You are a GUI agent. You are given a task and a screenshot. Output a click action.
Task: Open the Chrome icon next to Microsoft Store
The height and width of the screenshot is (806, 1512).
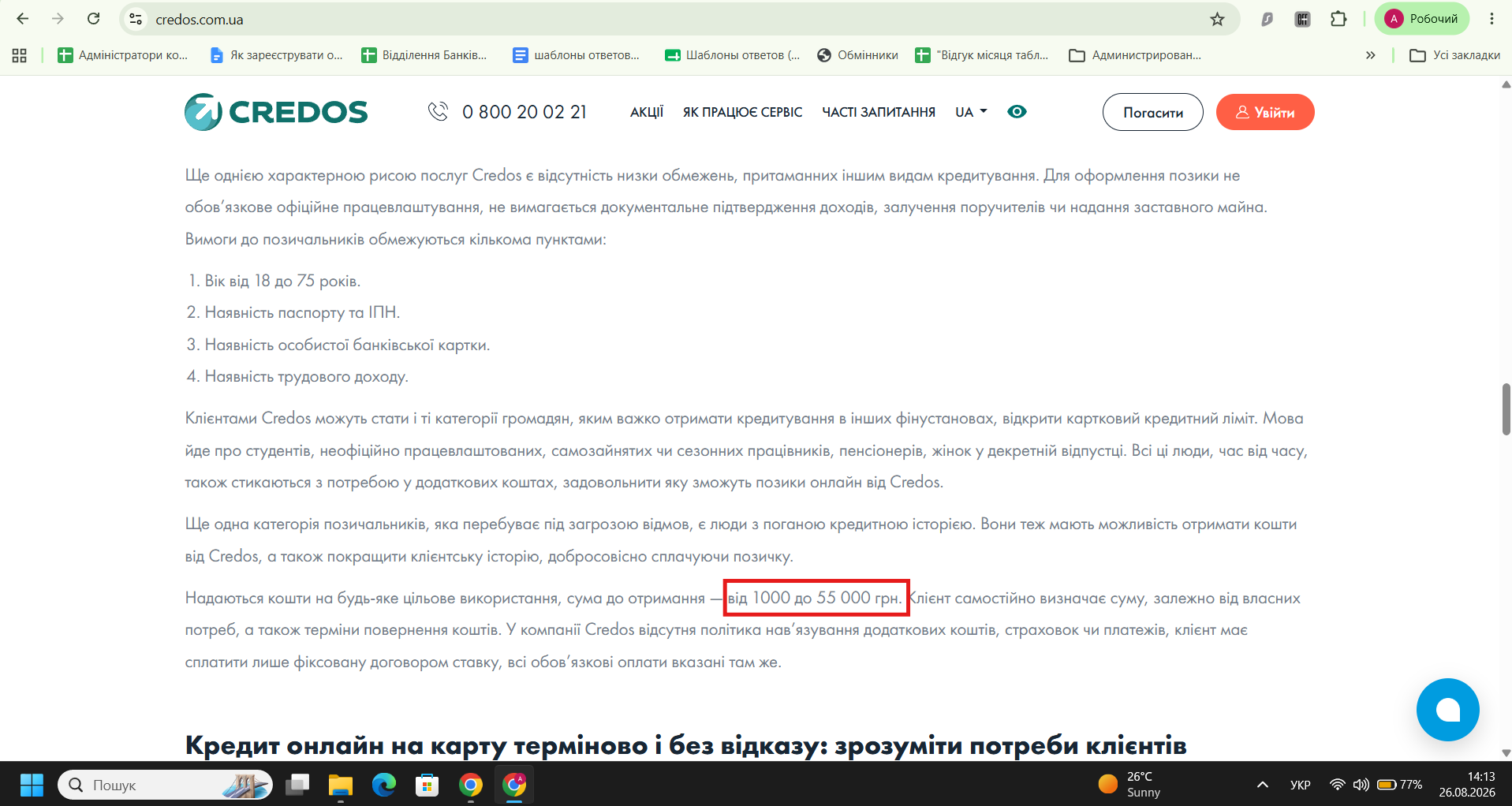(471, 785)
